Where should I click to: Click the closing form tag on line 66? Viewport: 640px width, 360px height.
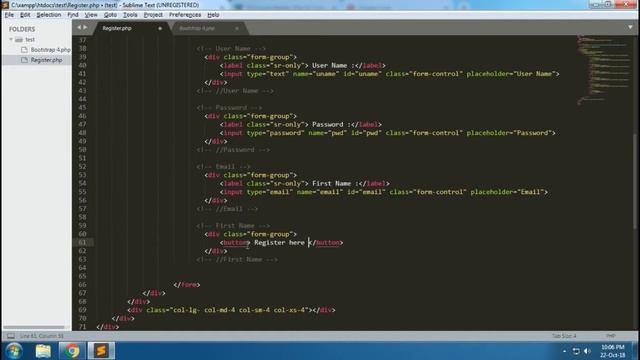(187, 284)
